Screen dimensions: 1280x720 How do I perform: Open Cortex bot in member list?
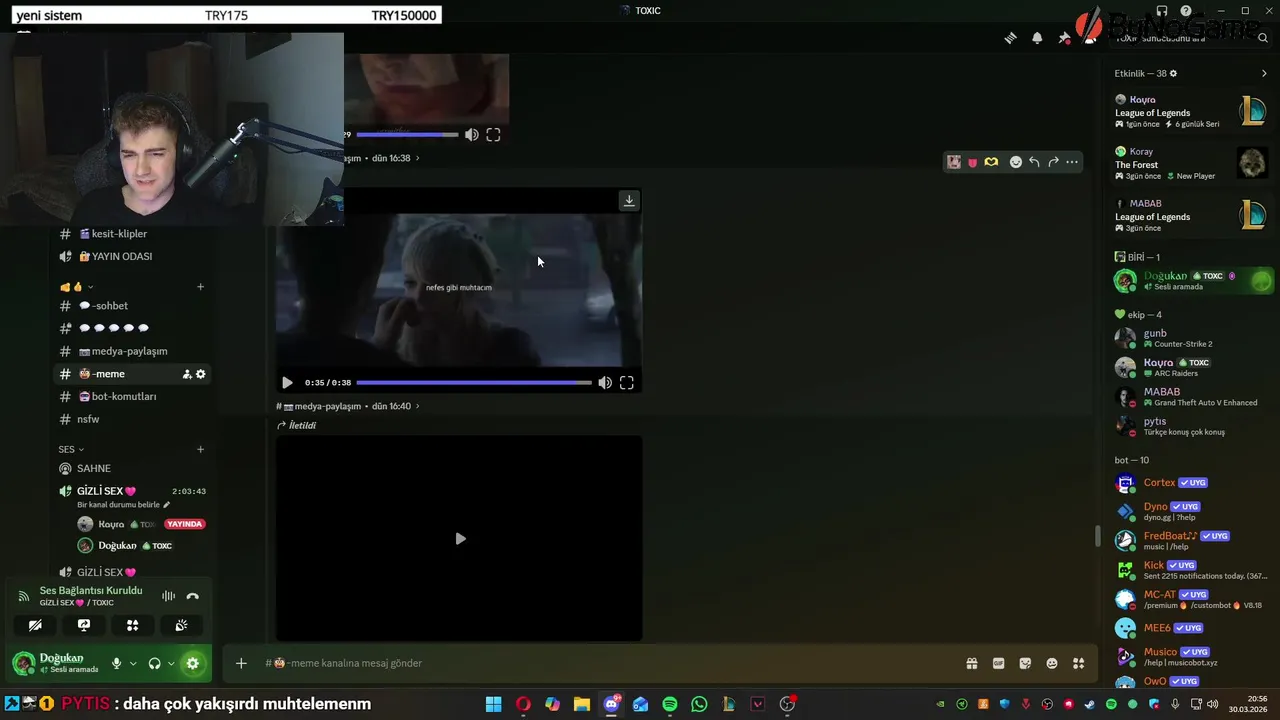pyautogui.click(x=1191, y=483)
